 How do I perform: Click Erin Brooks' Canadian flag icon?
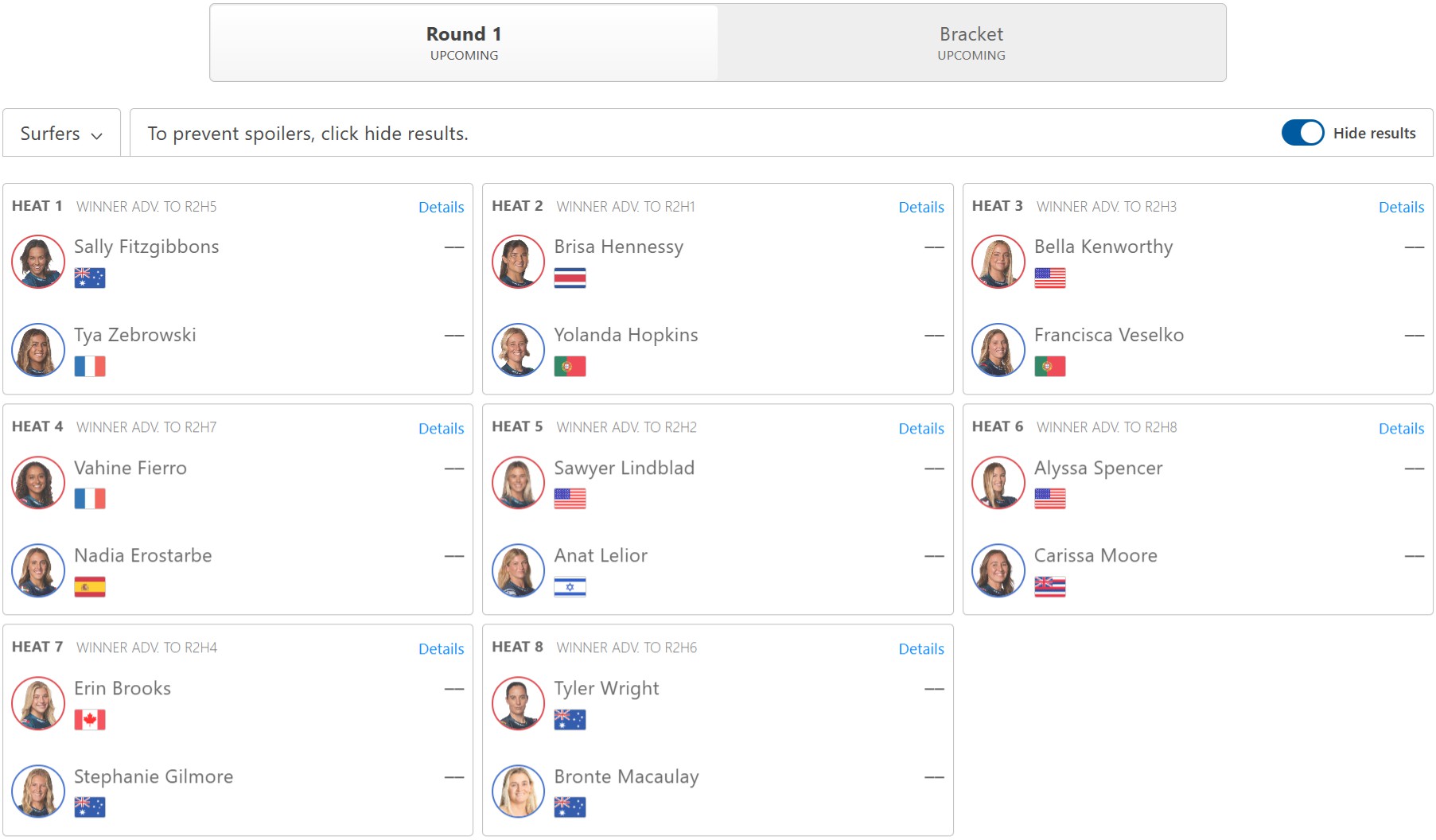pos(89,719)
